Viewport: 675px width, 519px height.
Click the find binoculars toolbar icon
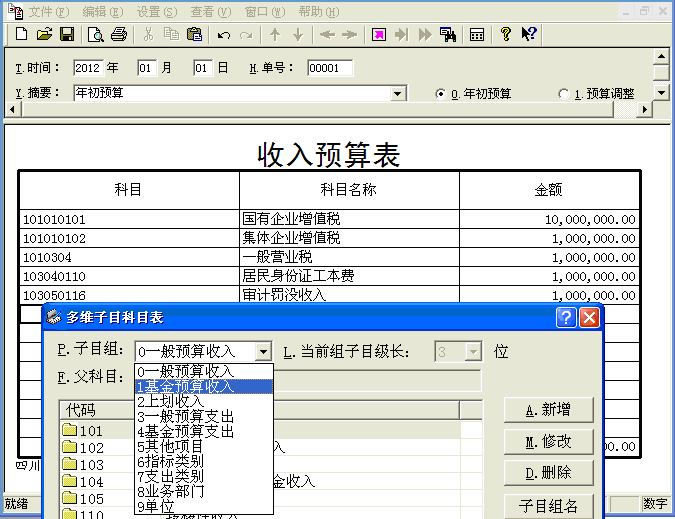[448, 34]
